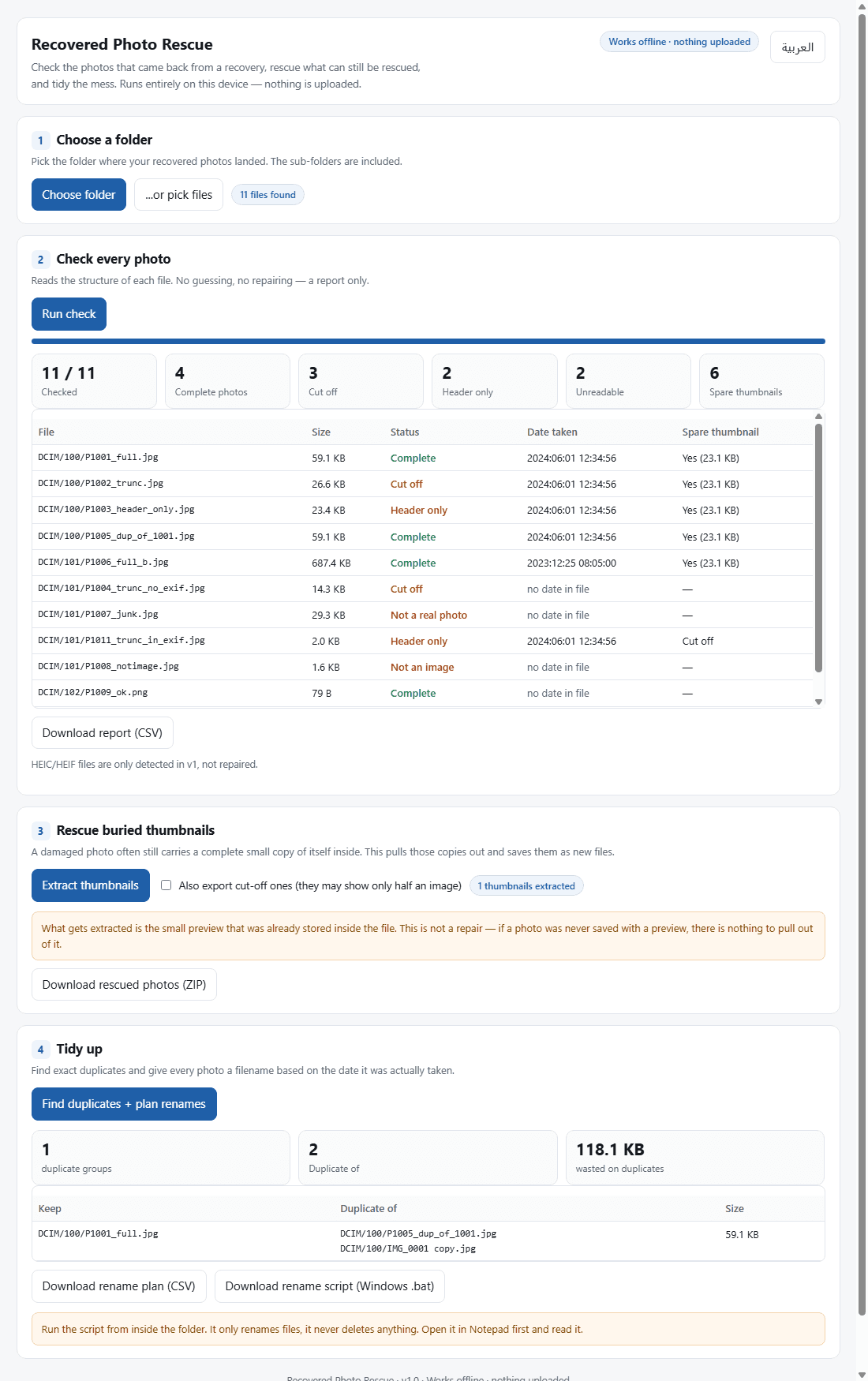Click the table scrollbar down arrow

click(818, 702)
